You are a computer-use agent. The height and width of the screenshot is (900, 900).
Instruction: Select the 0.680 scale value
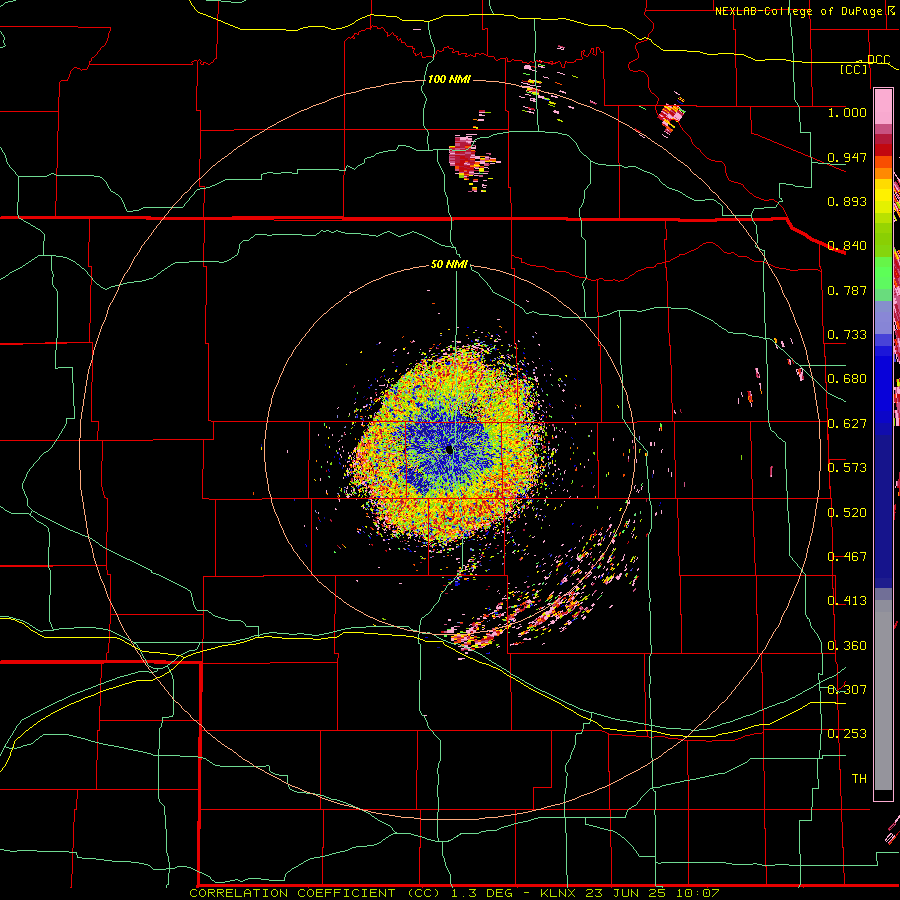click(847, 379)
